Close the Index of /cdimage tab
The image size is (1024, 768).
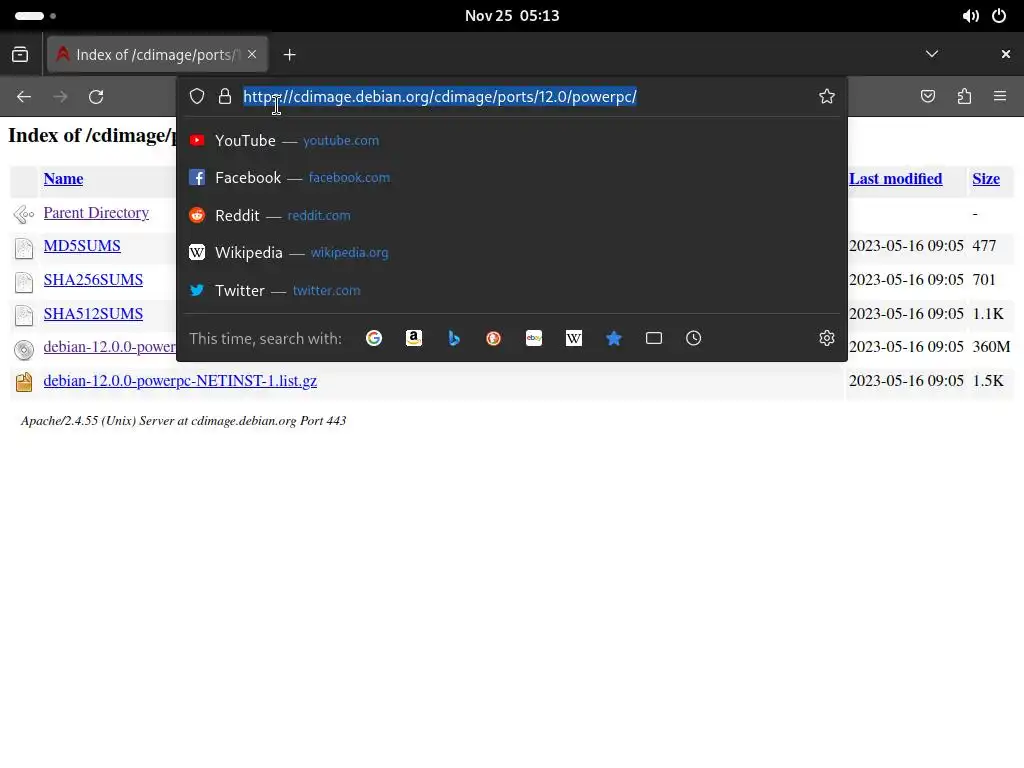pos(252,54)
